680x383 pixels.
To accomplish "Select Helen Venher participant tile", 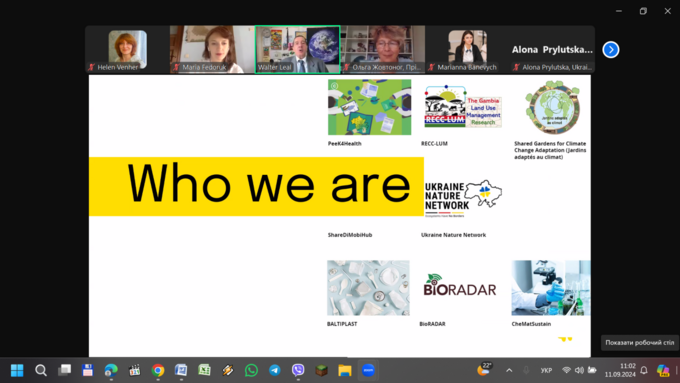I will point(128,49).
